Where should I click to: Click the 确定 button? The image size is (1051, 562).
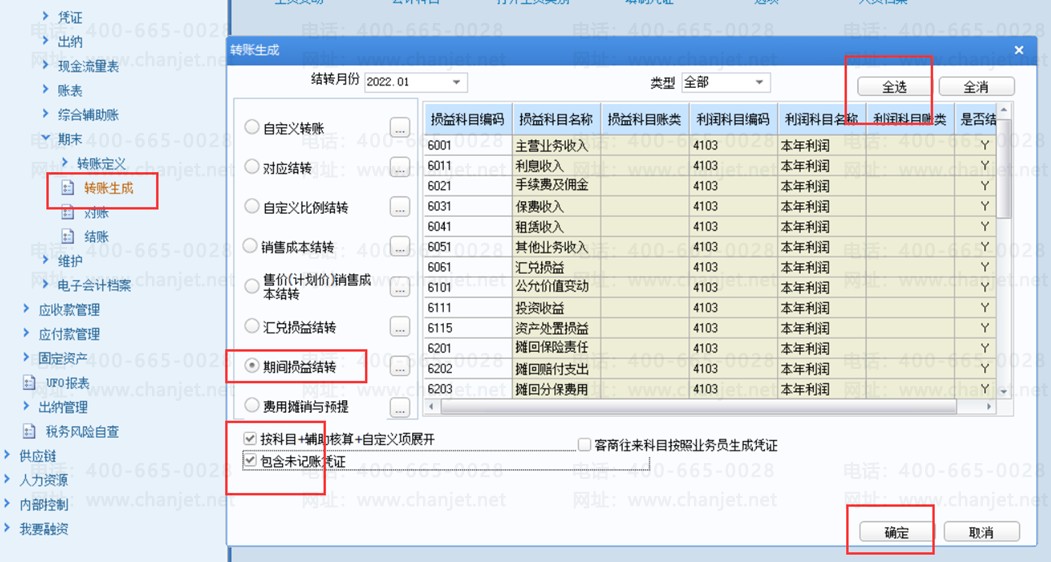pyautogui.click(x=896, y=532)
